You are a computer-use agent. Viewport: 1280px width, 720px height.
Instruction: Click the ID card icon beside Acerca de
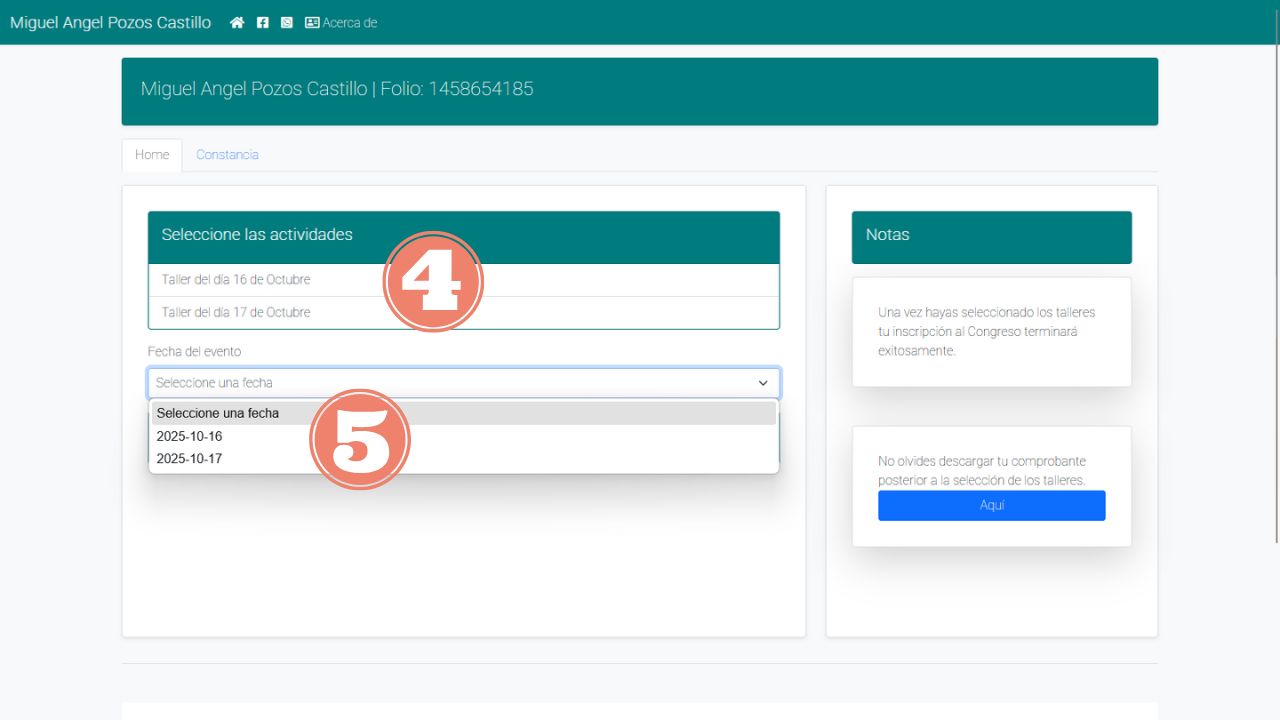point(312,23)
